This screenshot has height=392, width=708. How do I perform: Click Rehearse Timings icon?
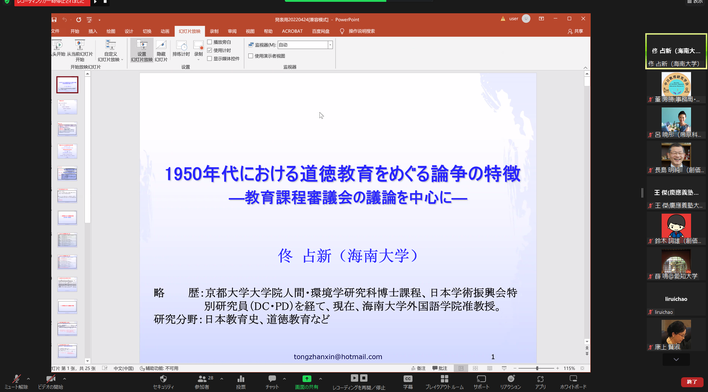point(181,49)
